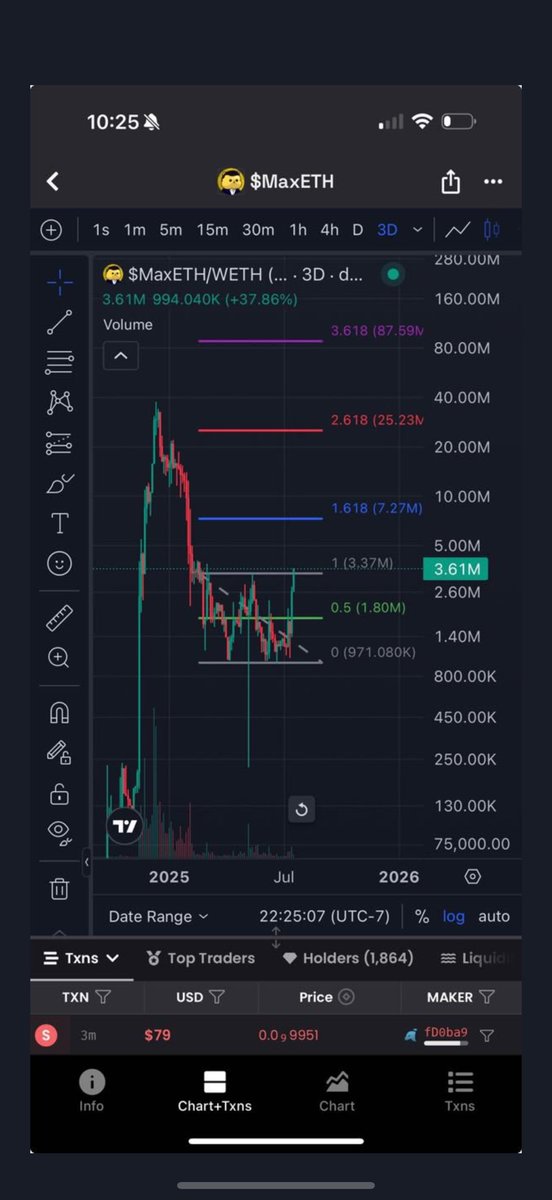Image resolution: width=552 pixels, height=1200 pixels.
Task: Select the trend line drawing tool
Action: pos(59,322)
